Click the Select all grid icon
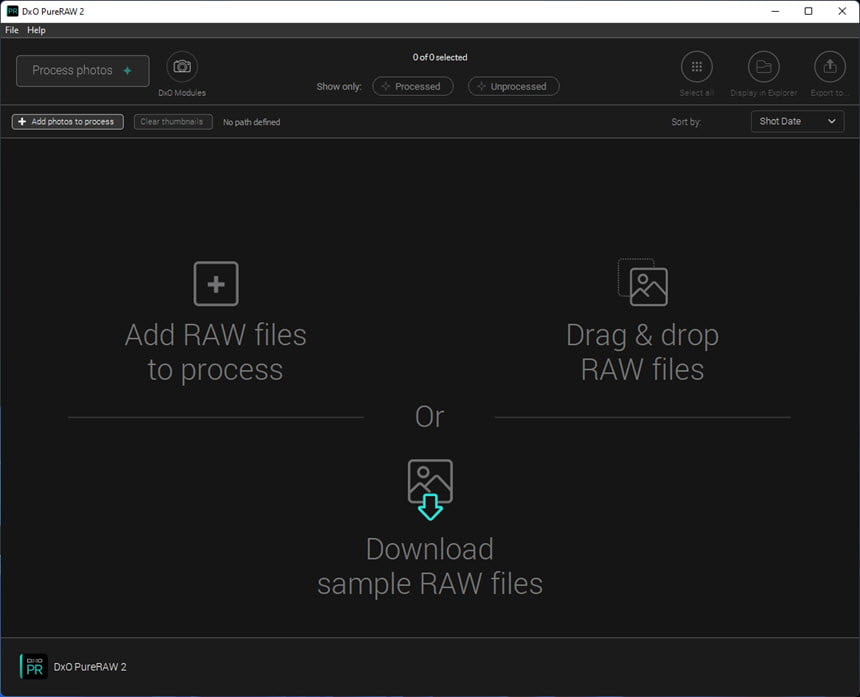Image resolution: width=860 pixels, height=697 pixels. (x=697, y=67)
